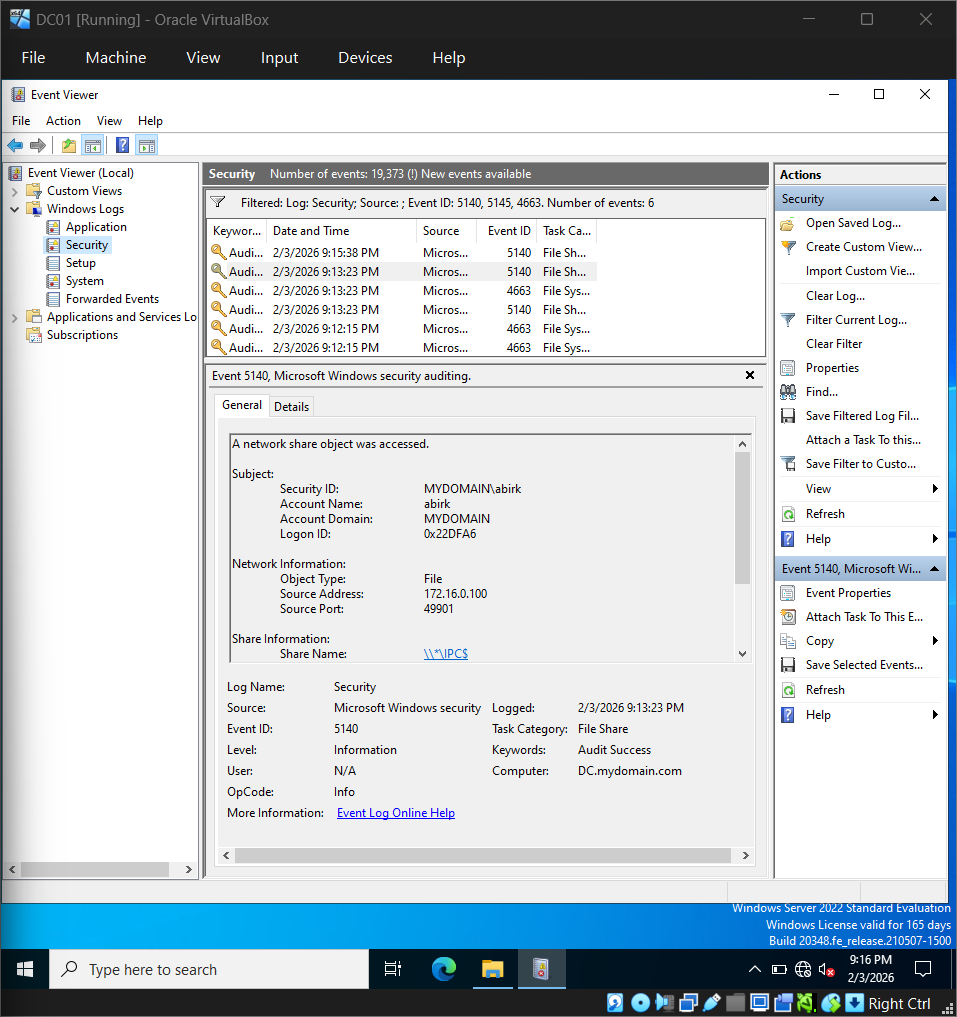Sort by the Event ID column header
This screenshot has width=957, height=1017.
[508, 231]
